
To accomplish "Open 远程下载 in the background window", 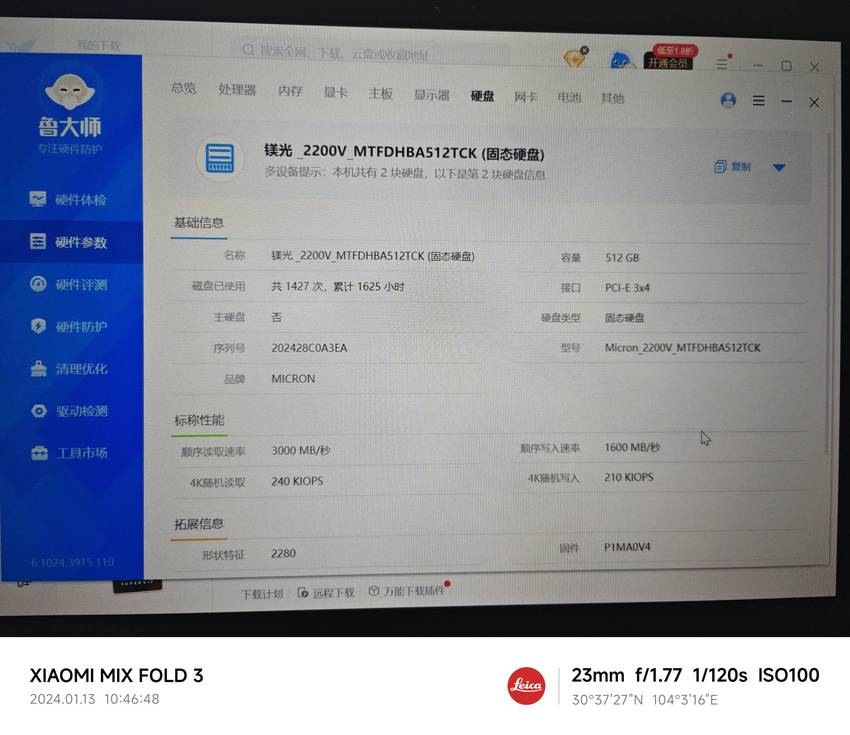I will [x=326, y=592].
